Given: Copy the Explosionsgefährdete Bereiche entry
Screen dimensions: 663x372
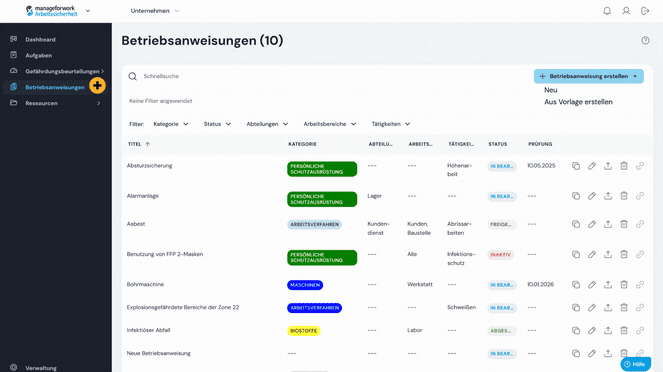Looking at the screenshot, I should [576, 307].
